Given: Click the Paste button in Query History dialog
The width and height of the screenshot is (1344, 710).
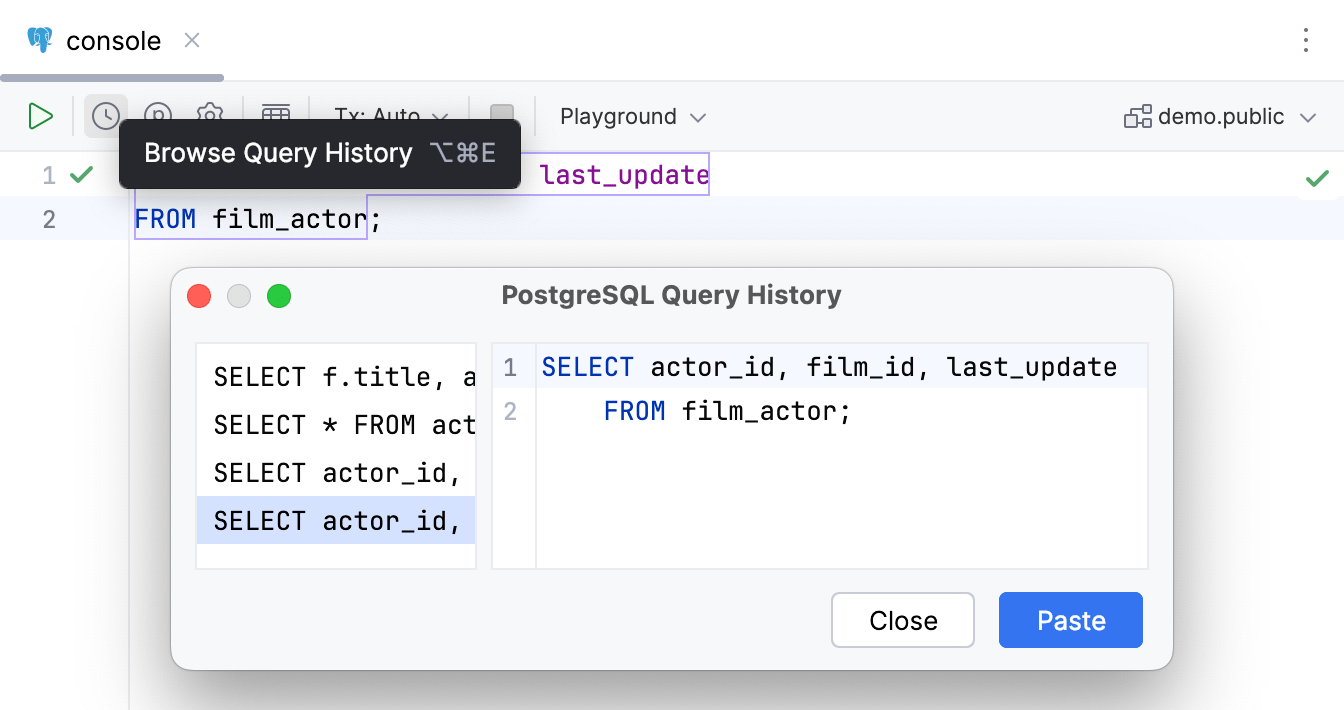Looking at the screenshot, I should pyautogui.click(x=1070, y=620).
